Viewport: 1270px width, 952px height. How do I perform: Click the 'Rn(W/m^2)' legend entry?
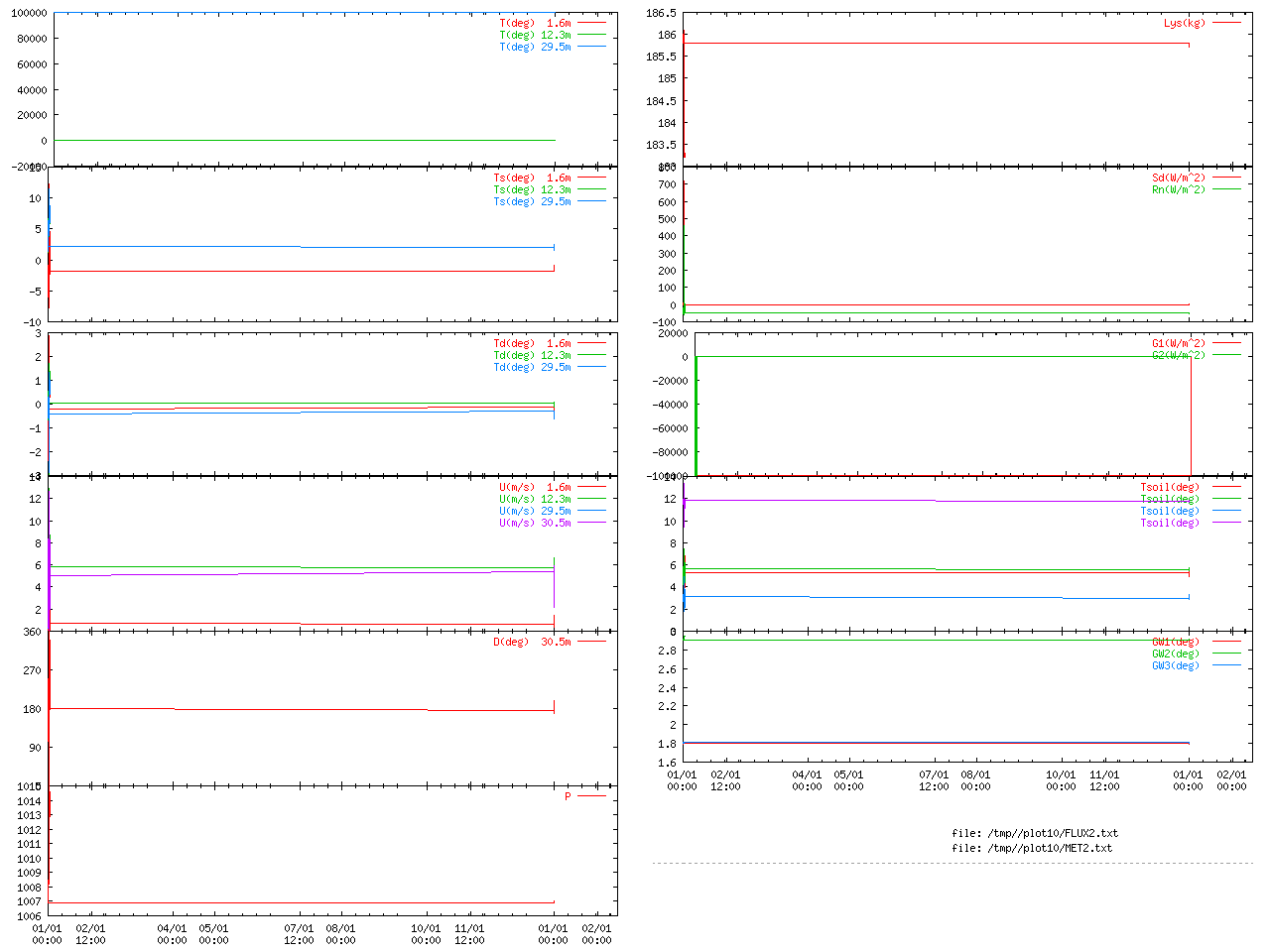click(1179, 190)
